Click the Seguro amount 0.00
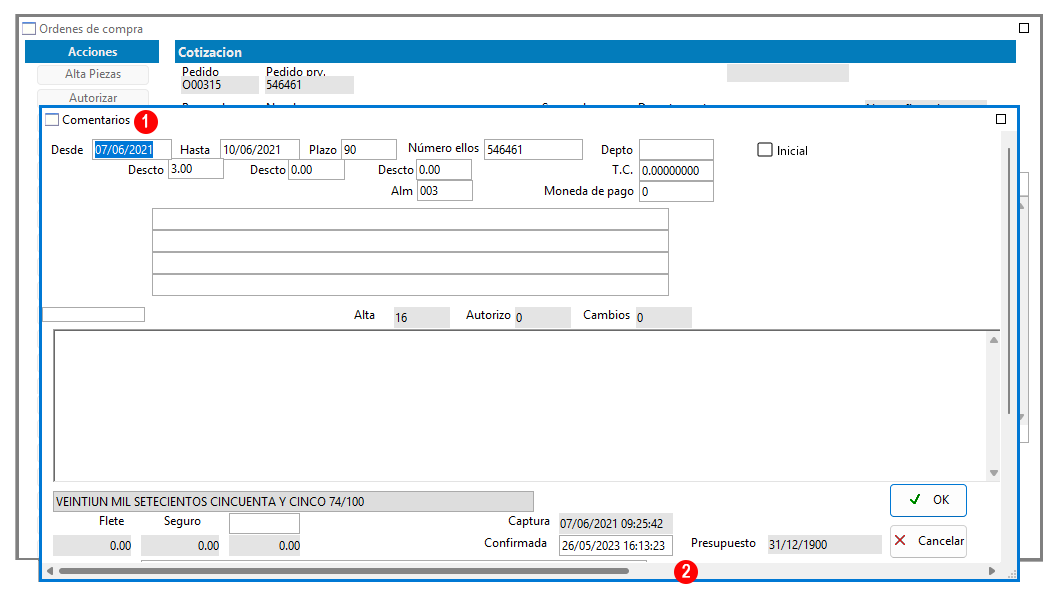1057x597 pixels. pos(181,546)
